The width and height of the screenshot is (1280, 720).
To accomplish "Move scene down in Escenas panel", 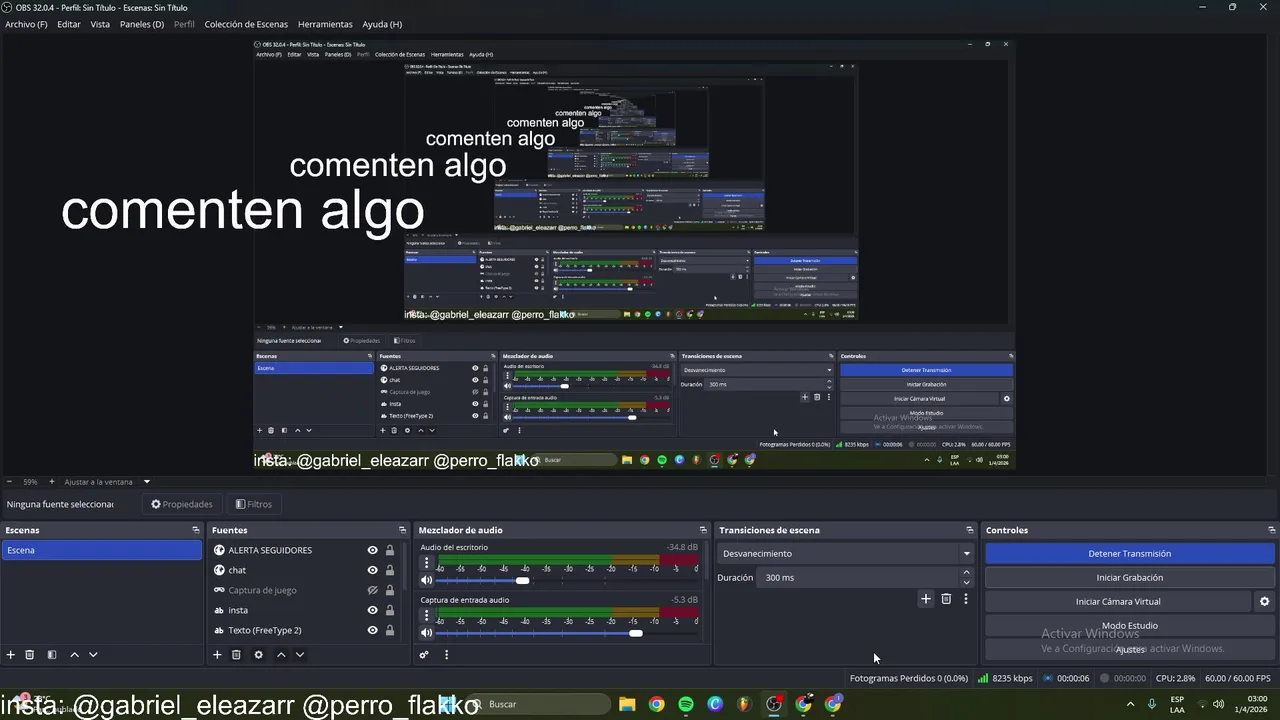I will pos(93,655).
